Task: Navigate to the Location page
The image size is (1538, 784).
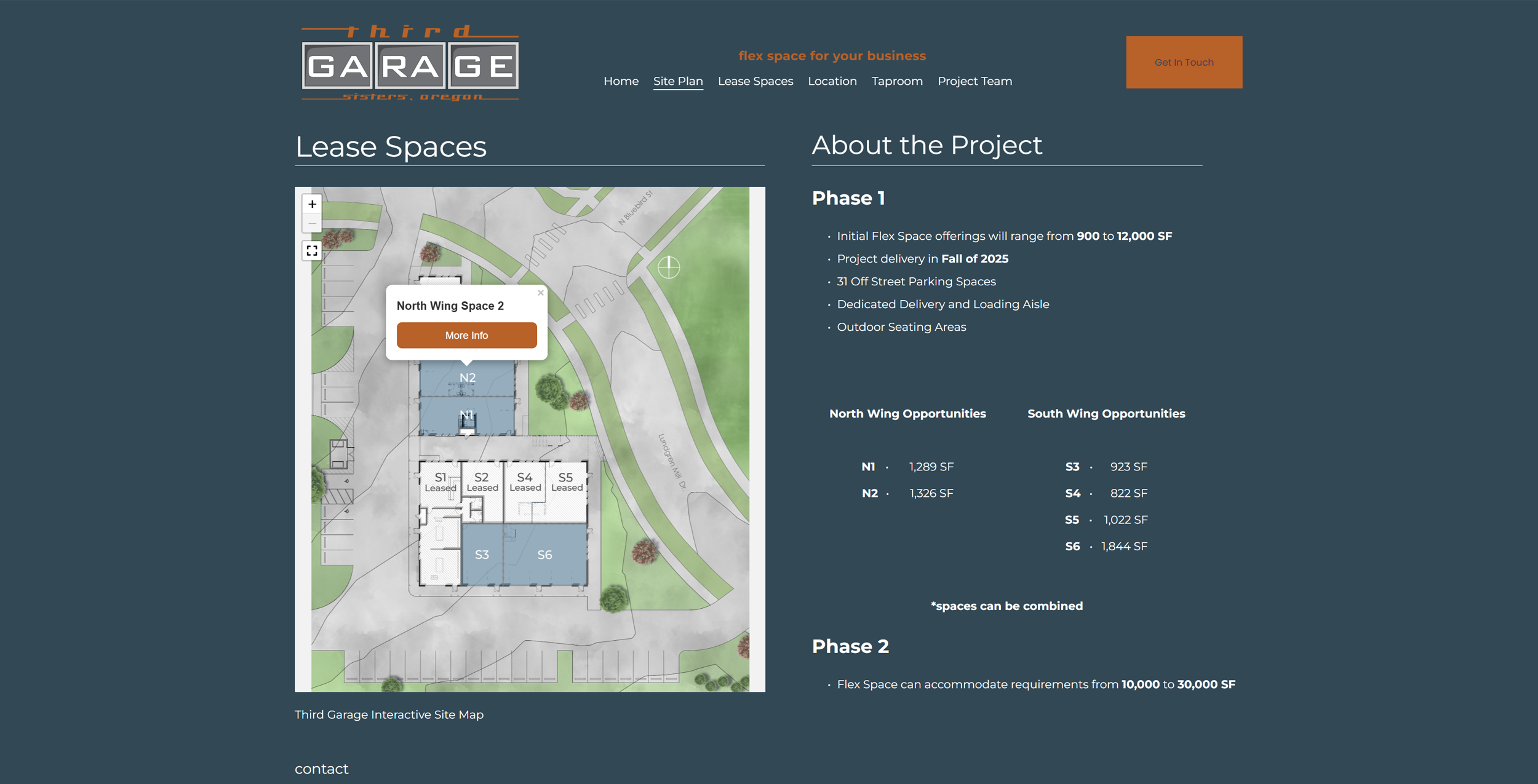Action: pyautogui.click(x=832, y=81)
